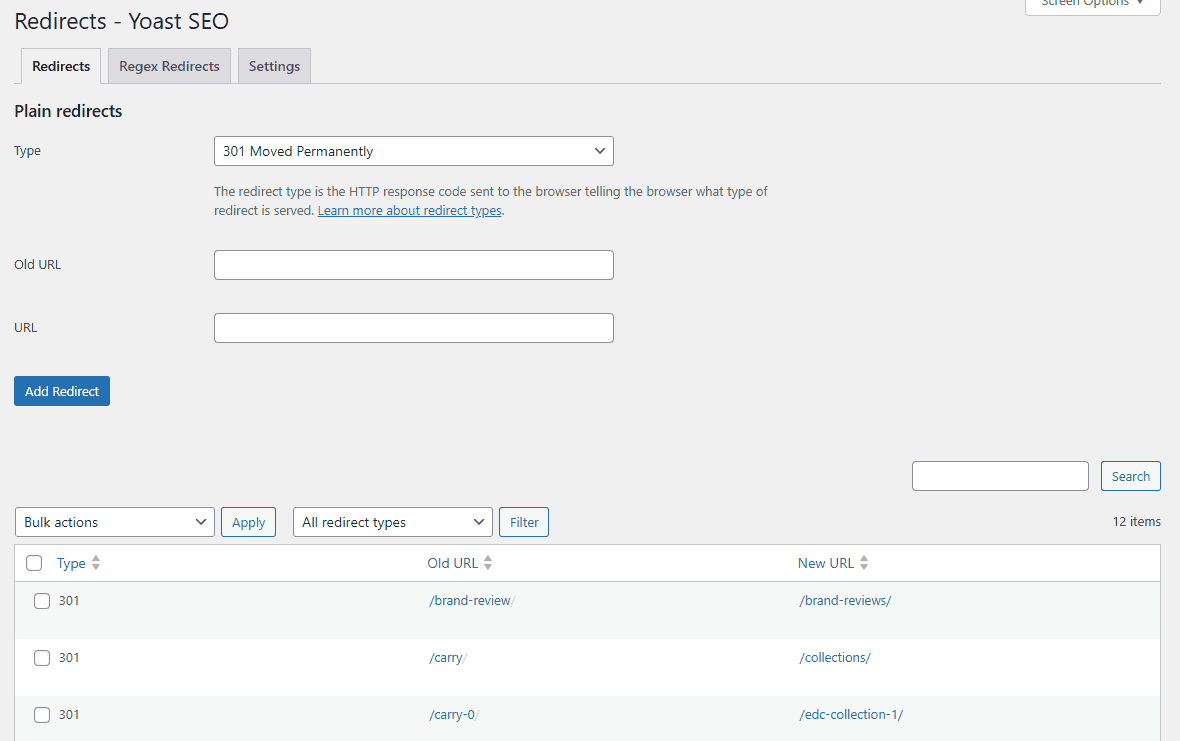Open the Settings tab
The width and height of the screenshot is (1180, 741).
click(274, 66)
